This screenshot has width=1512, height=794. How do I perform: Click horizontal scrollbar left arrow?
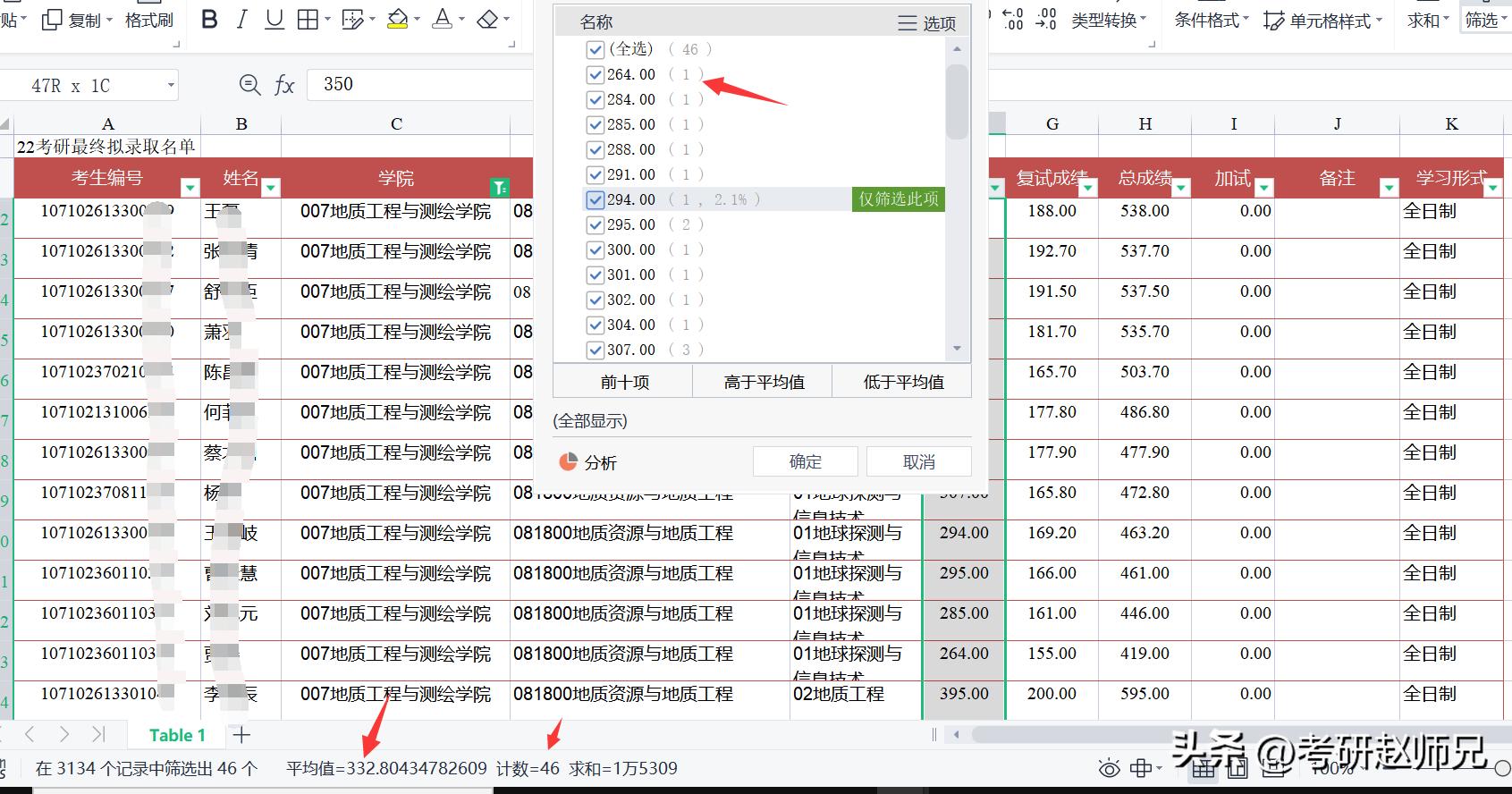pos(957,735)
